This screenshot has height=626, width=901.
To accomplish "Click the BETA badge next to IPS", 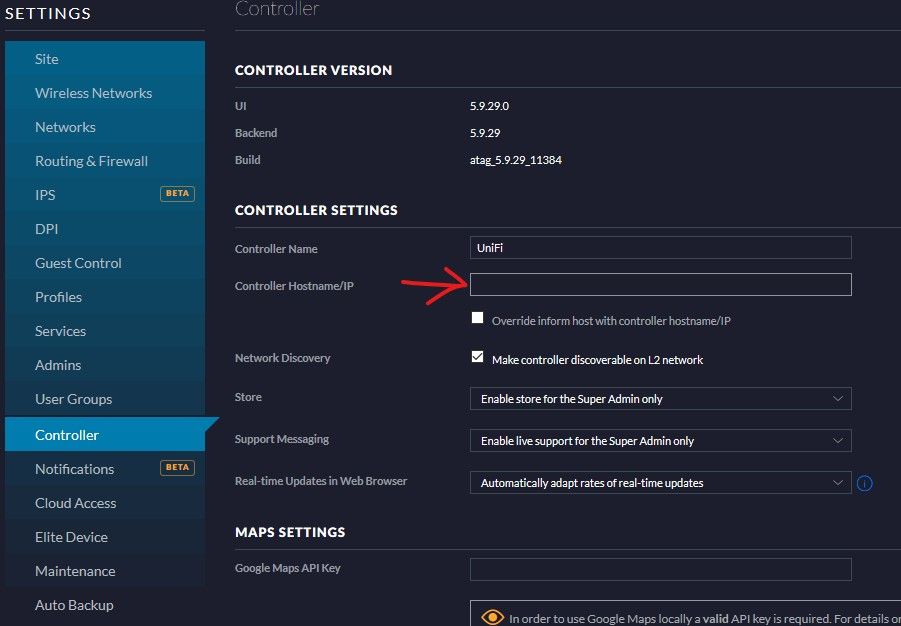I will pyautogui.click(x=177, y=194).
